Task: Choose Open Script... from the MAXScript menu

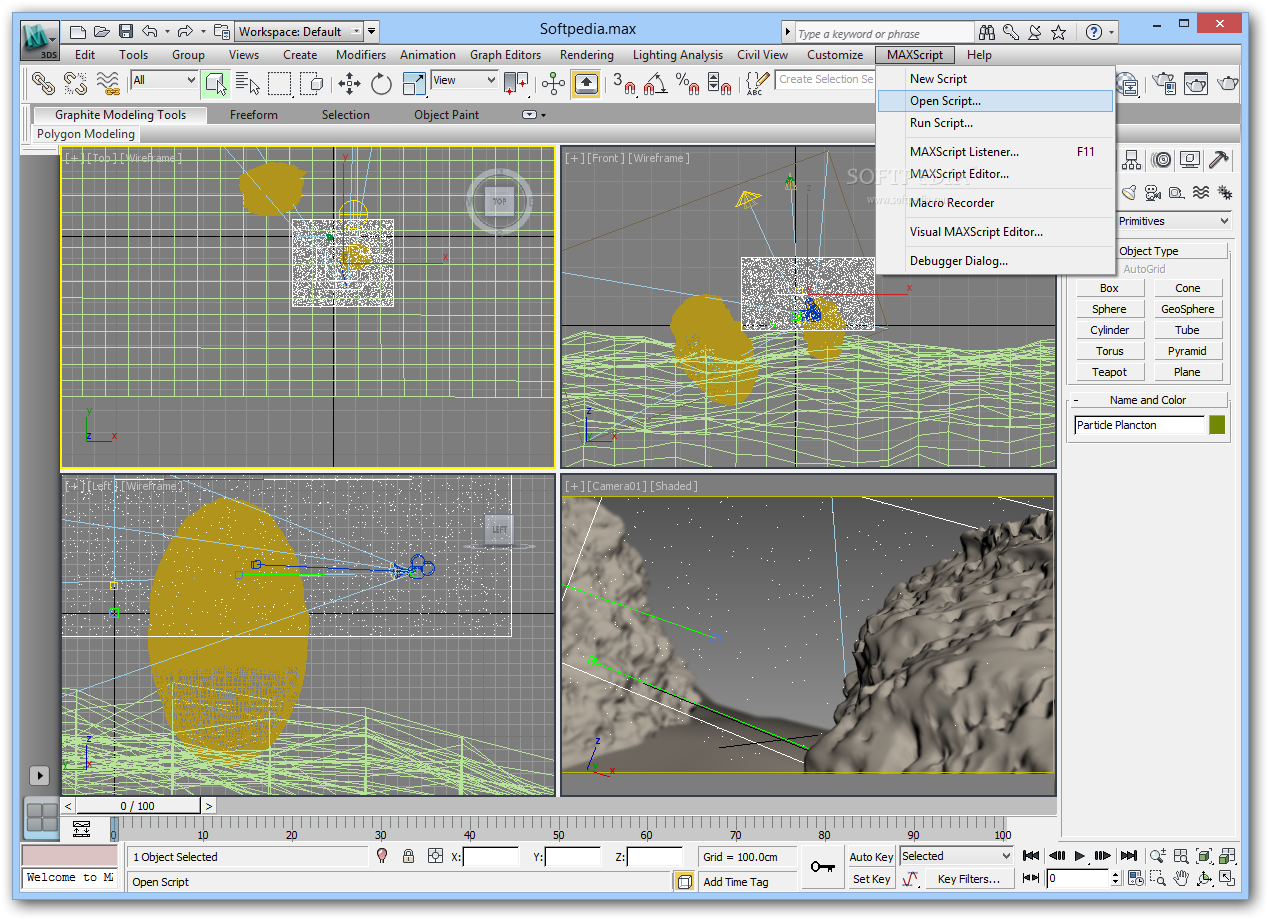Action: [995, 101]
